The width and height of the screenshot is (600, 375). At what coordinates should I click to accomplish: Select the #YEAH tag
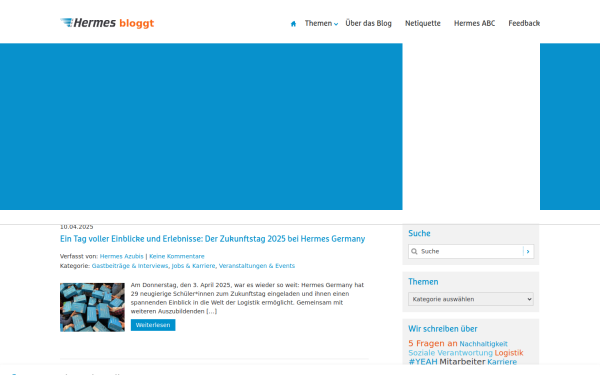[x=423, y=362]
